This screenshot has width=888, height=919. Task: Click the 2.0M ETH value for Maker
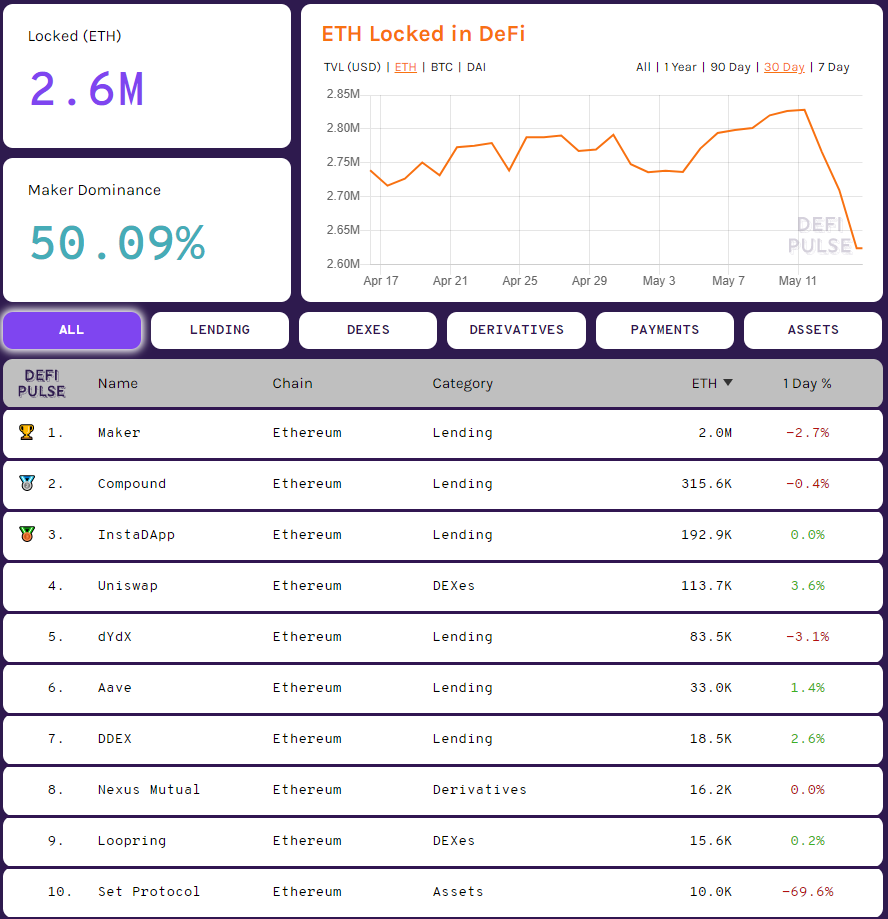tap(715, 433)
